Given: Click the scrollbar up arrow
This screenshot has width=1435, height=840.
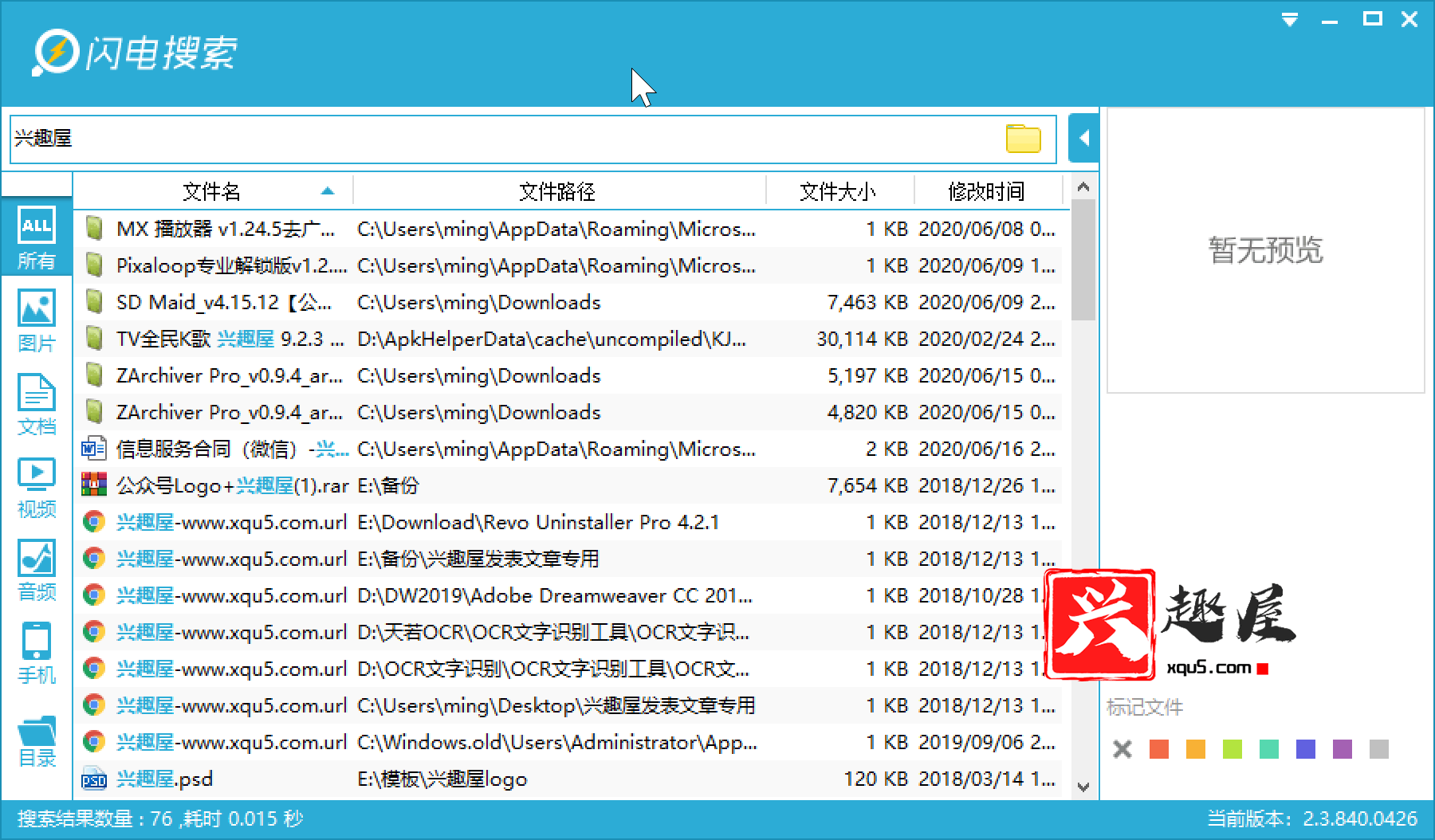Looking at the screenshot, I should (1083, 187).
